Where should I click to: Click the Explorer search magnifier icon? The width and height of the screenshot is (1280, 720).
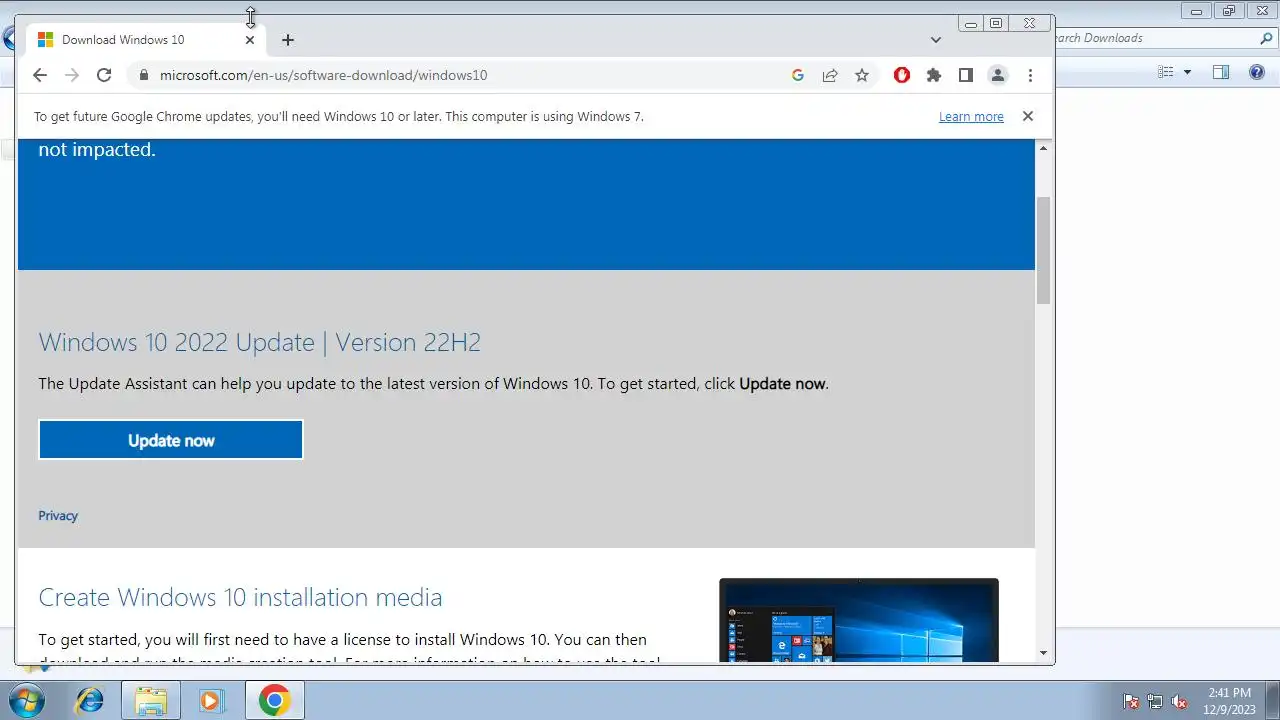[1266, 38]
